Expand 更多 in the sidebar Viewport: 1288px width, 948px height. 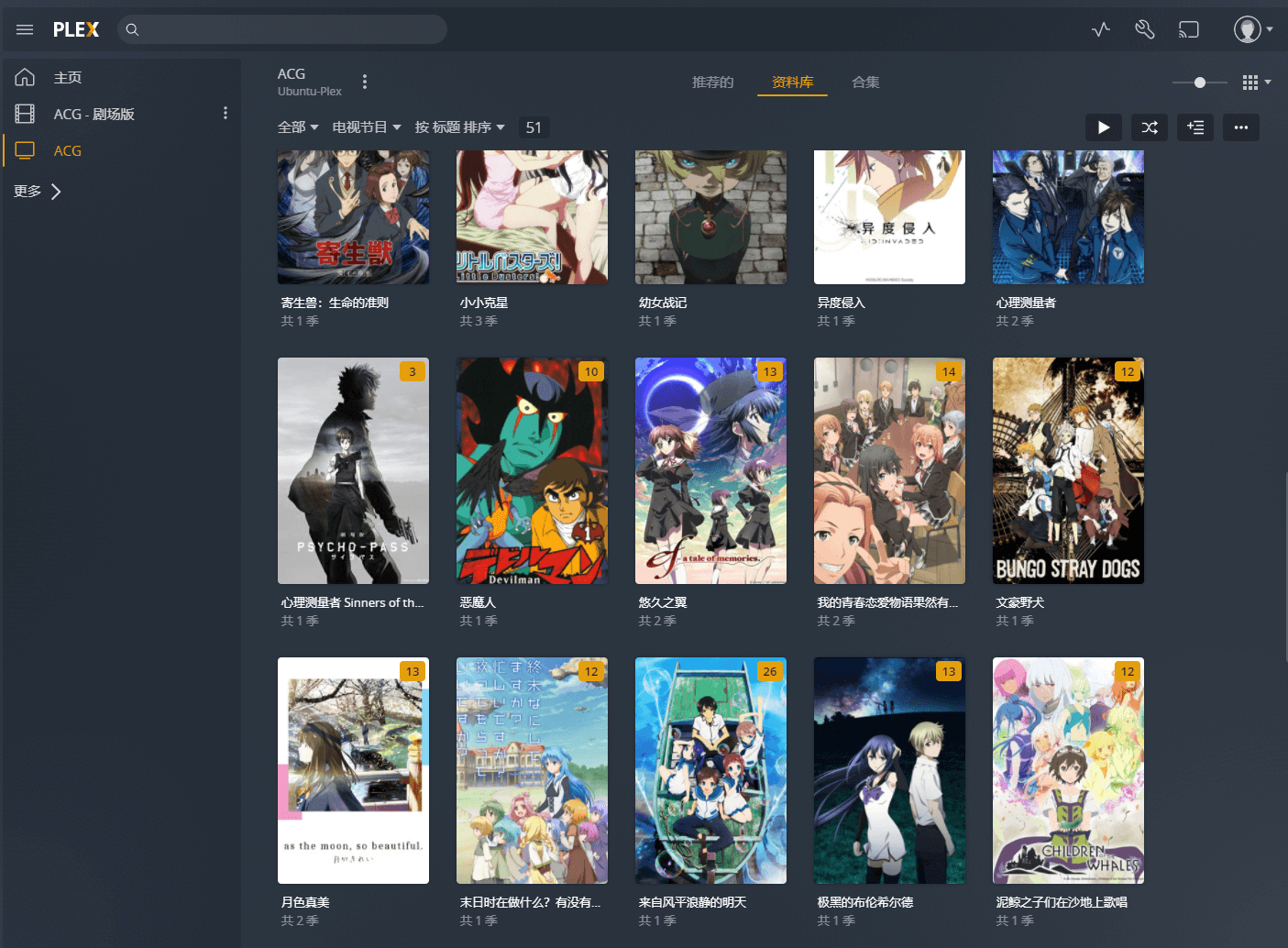click(37, 192)
